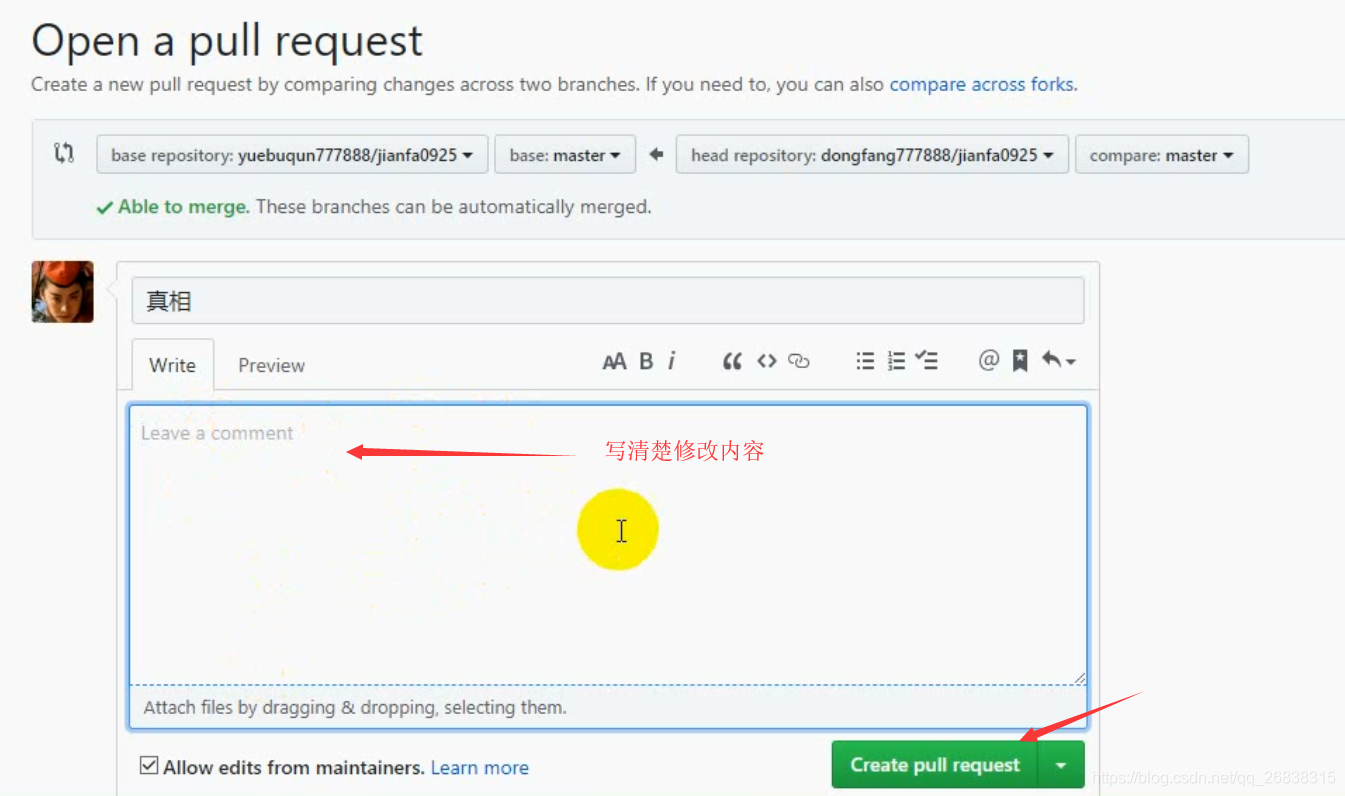Open head repository dongfang777888/jianfa0925 dropdown
Viewport: 1345px width, 796px height.
coord(872,155)
